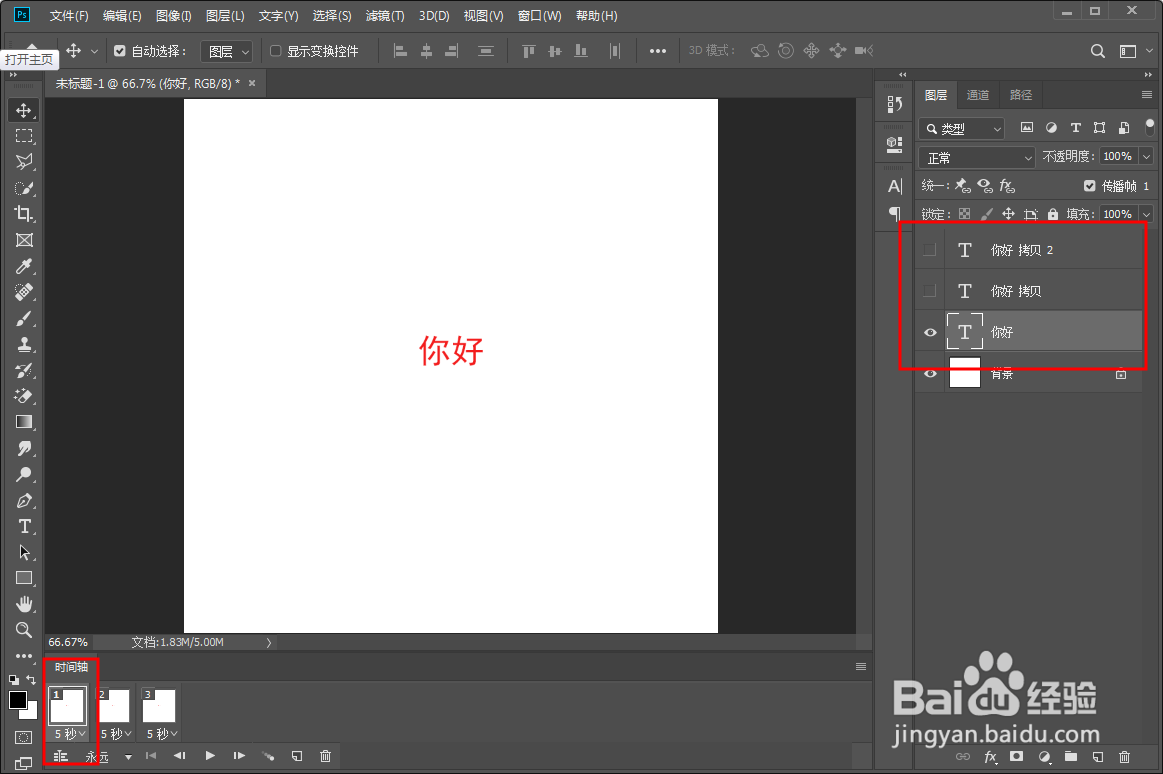Image resolution: width=1163 pixels, height=774 pixels.
Task: Show the 你好 拷贝 layer
Action: (929, 291)
